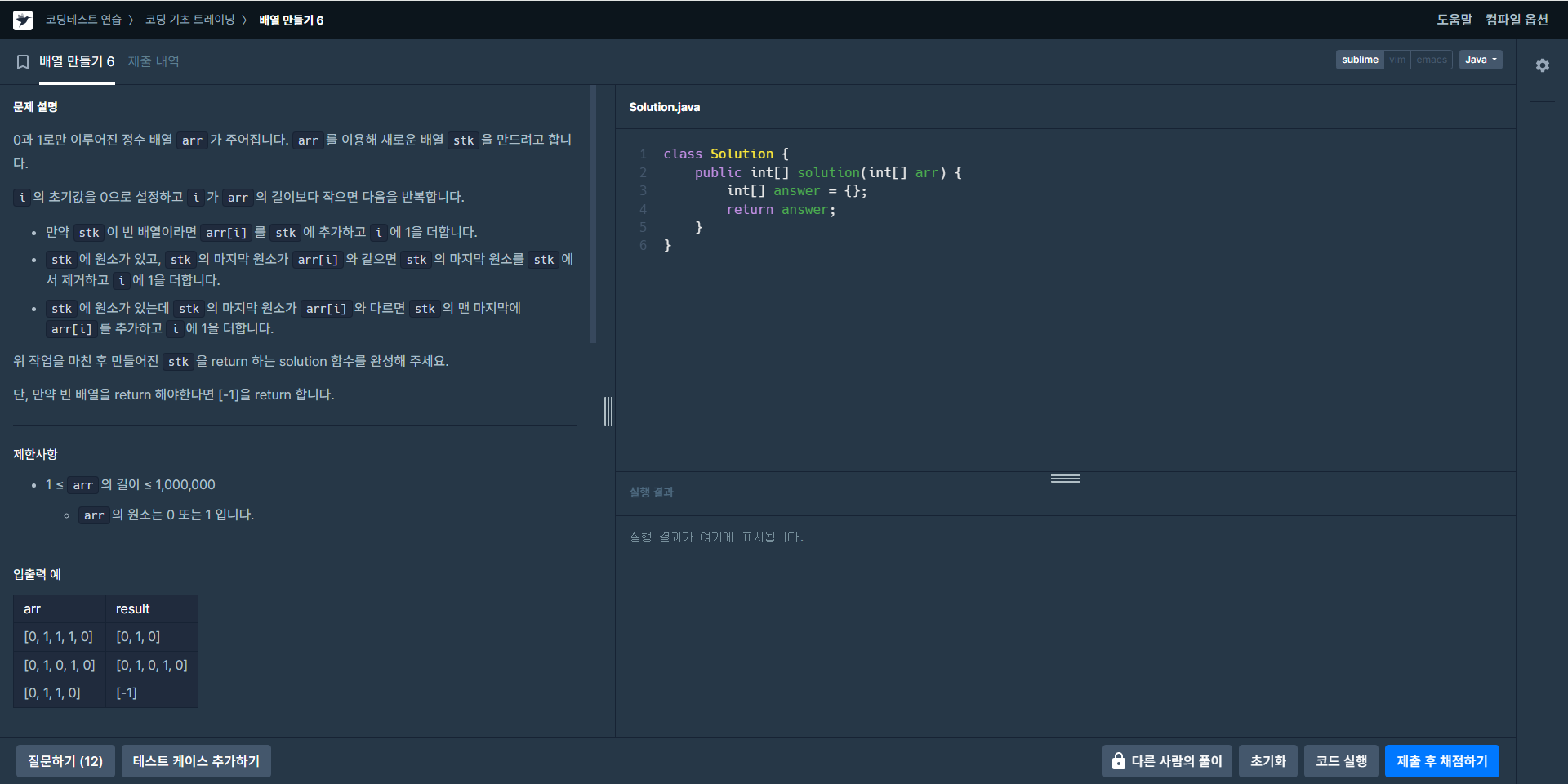This screenshot has height=784, width=1568.
Task: Click lock icon on other people's solutions
Action: [1118, 761]
